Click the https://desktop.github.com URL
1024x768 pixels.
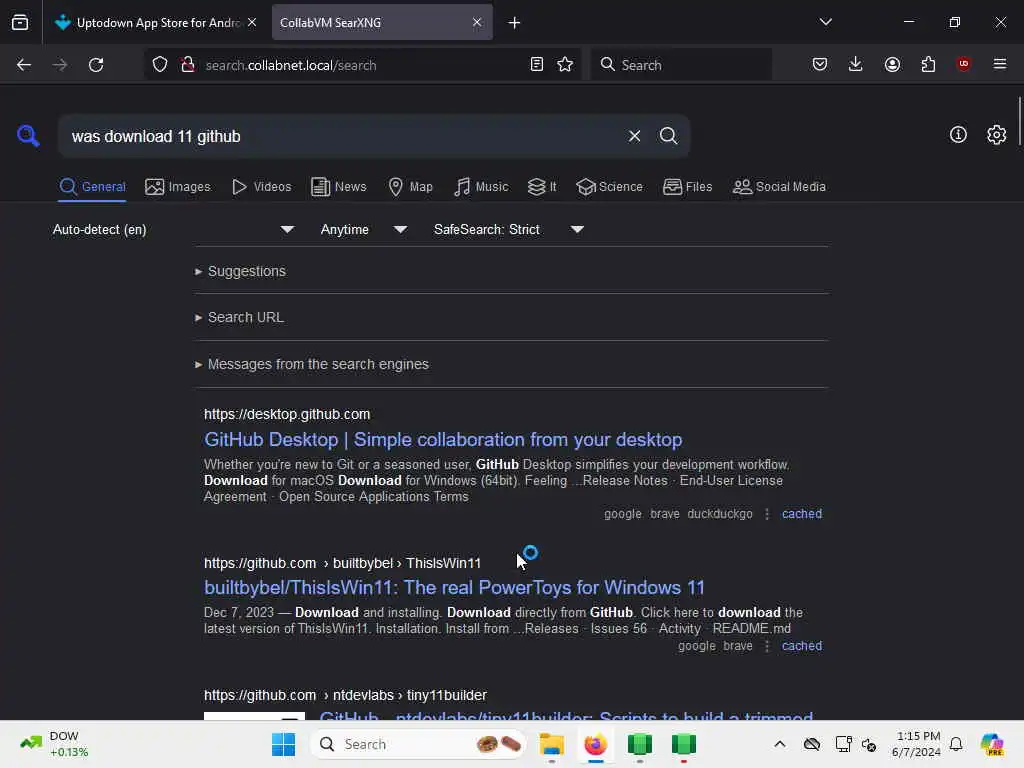[287, 415]
